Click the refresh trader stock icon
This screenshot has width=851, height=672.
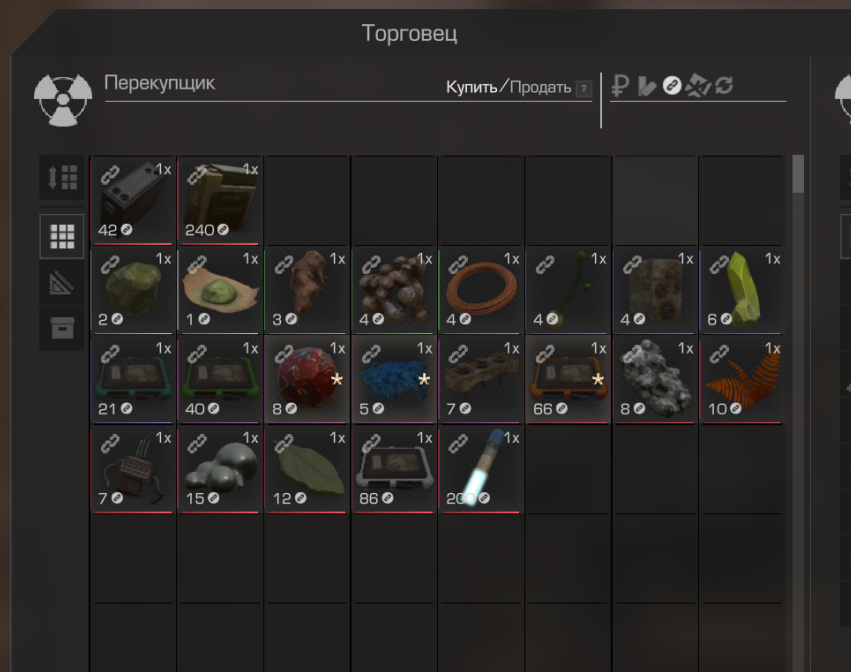point(724,85)
